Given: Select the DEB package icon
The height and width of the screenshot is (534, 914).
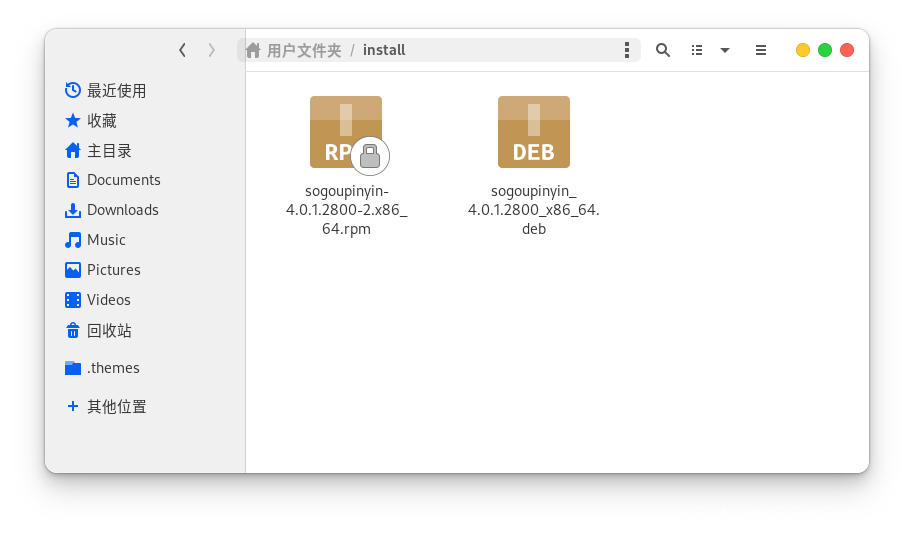Looking at the screenshot, I should [534, 132].
